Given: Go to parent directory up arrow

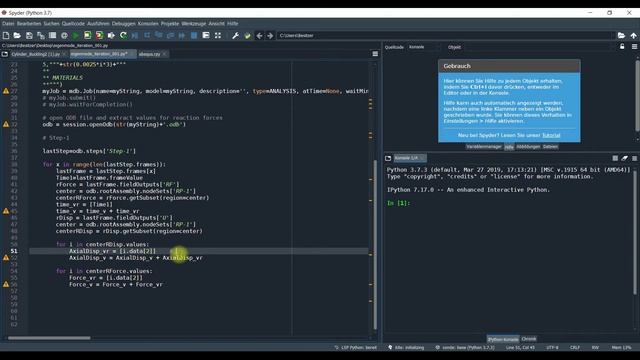Looking at the screenshot, I should coord(633,36).
